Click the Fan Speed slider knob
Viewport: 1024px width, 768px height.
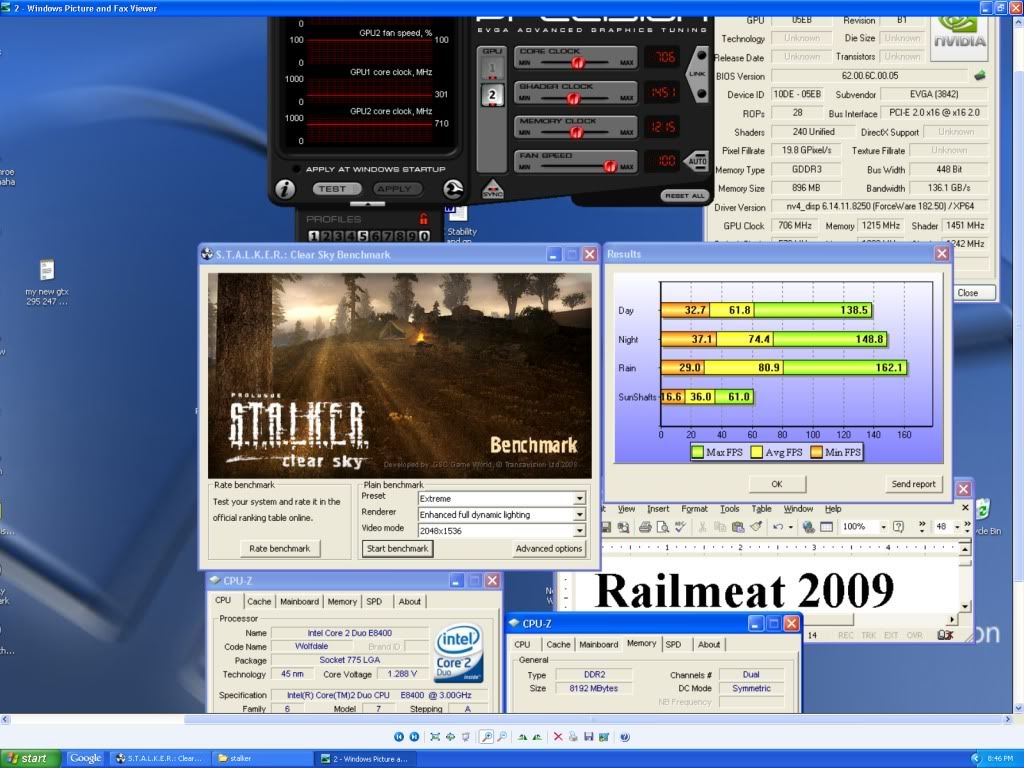click(x=610, y=167)
